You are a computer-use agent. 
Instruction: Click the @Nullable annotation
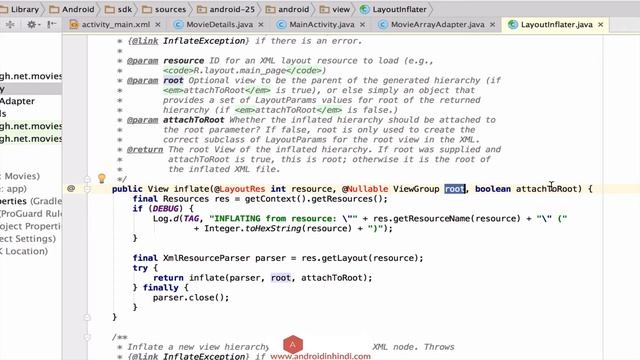[365, 189]
